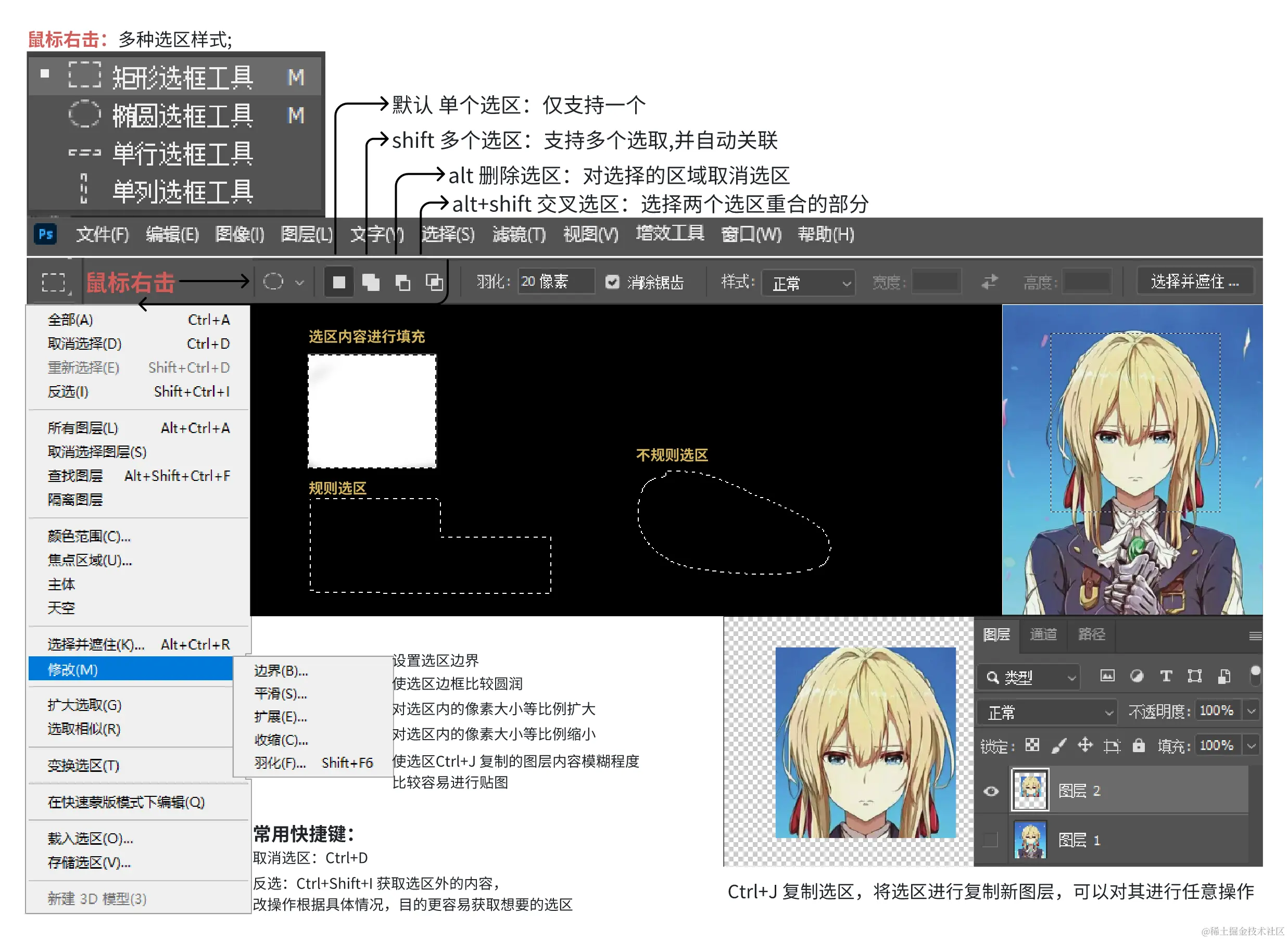Open the 样式 style dropdown
This screenshot has width=1288, height=940.
pos(808,283)
